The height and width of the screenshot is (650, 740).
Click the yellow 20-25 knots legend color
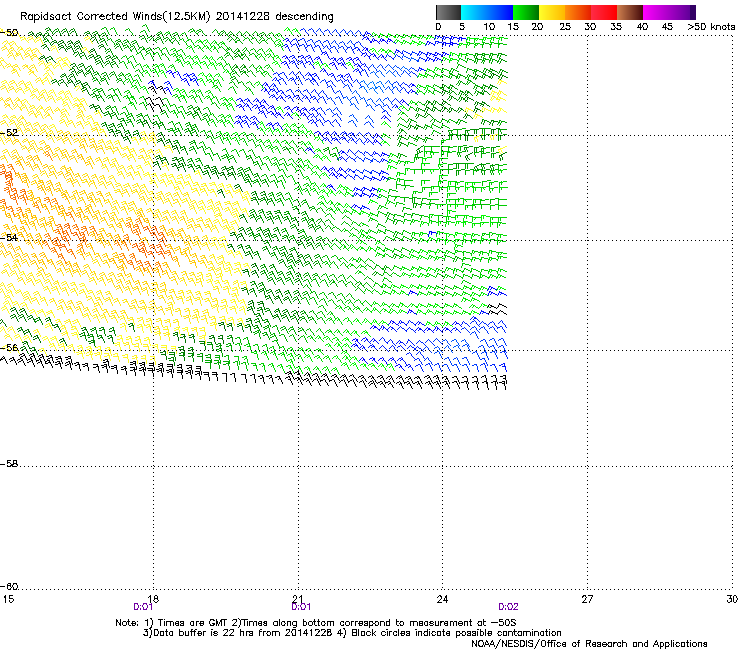point(552,12)
